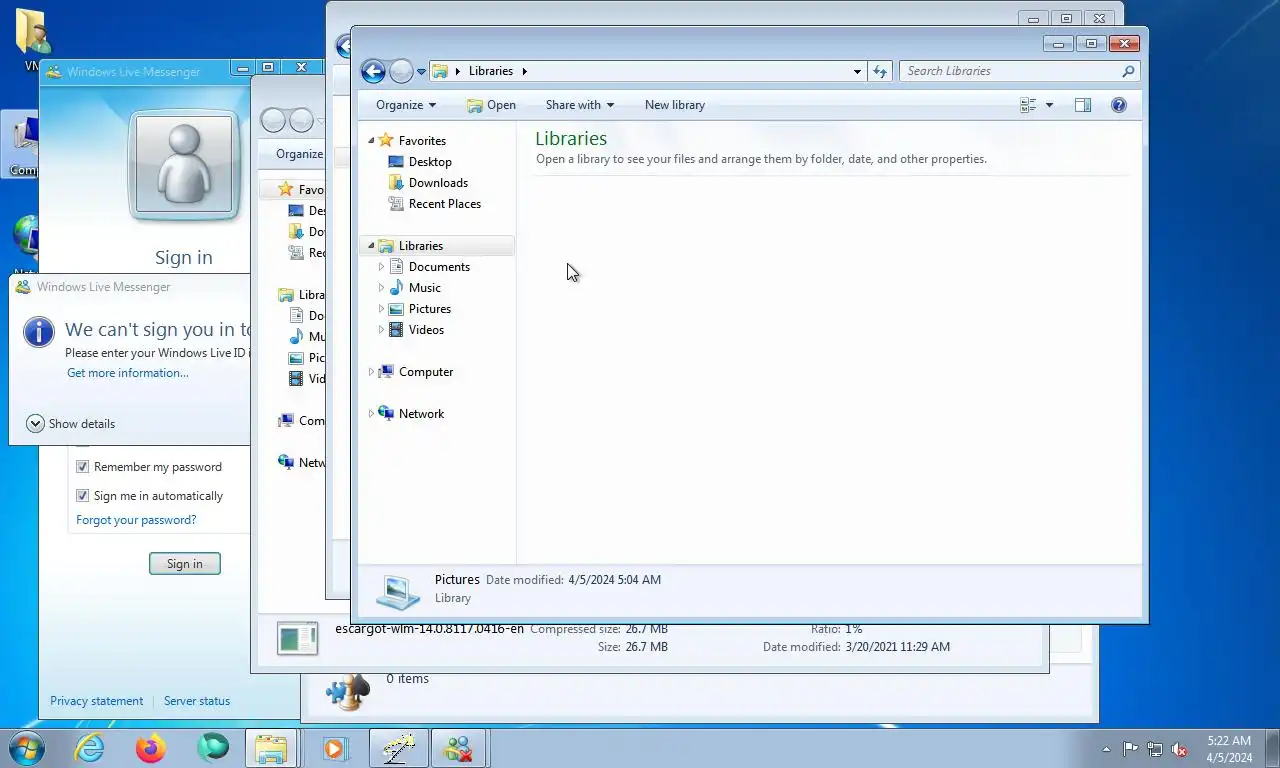Click the Pictures library icon
Viewport: 1280px width, 768px height.
pos(396,309)
